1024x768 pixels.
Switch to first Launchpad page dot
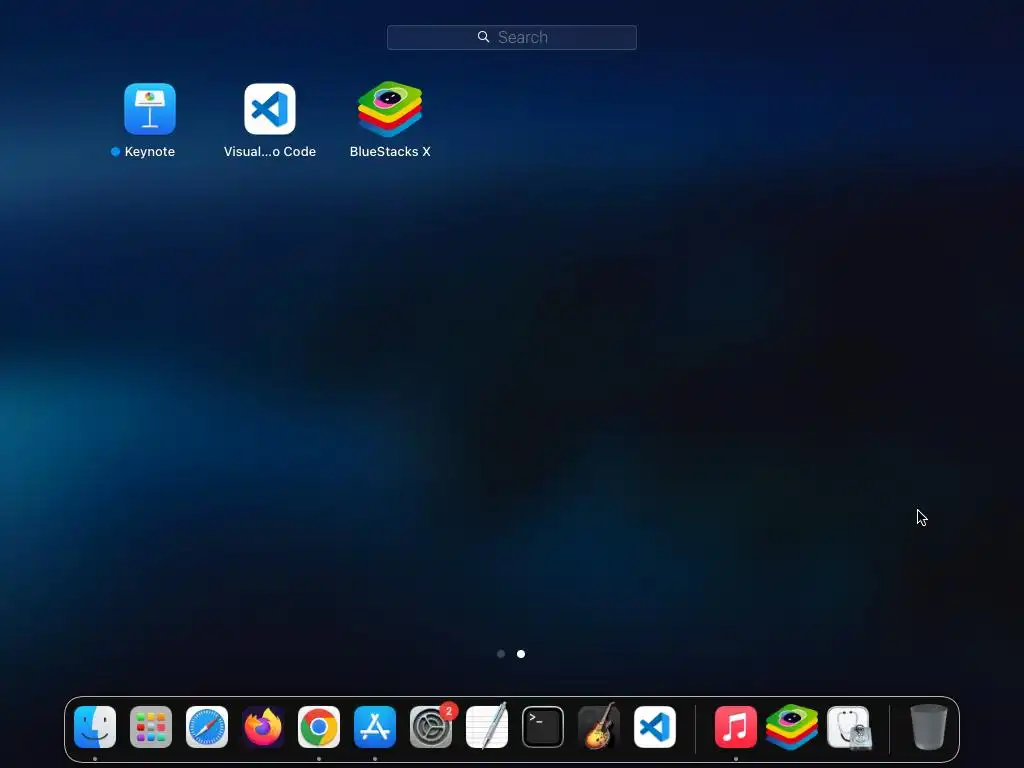(x=501, y=654)
